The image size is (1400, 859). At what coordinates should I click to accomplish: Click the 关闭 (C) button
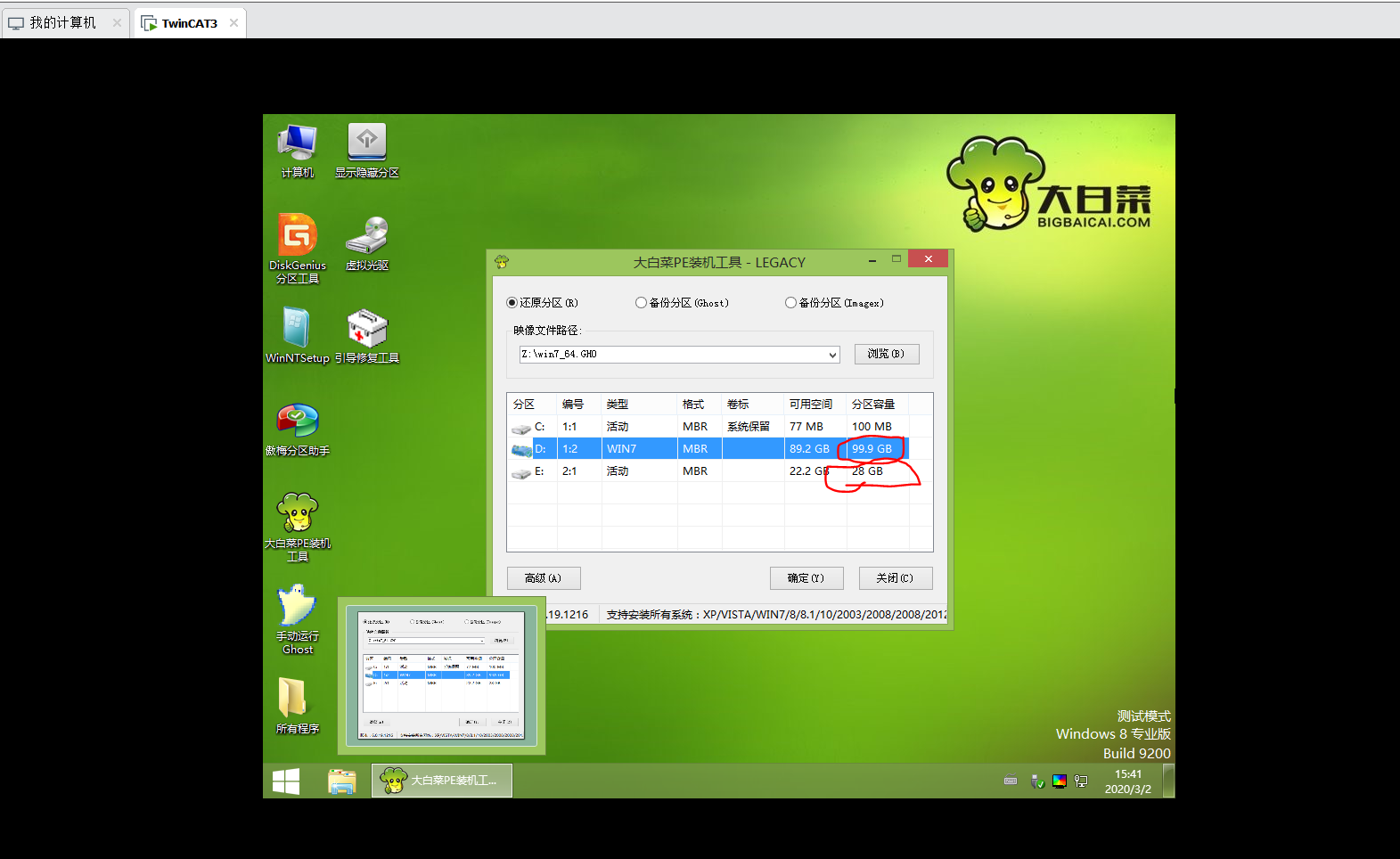coord(896,578)
